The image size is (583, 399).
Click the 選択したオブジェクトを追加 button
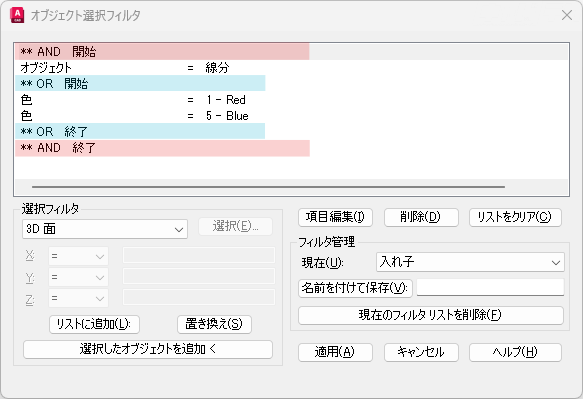tap(148, 349)
